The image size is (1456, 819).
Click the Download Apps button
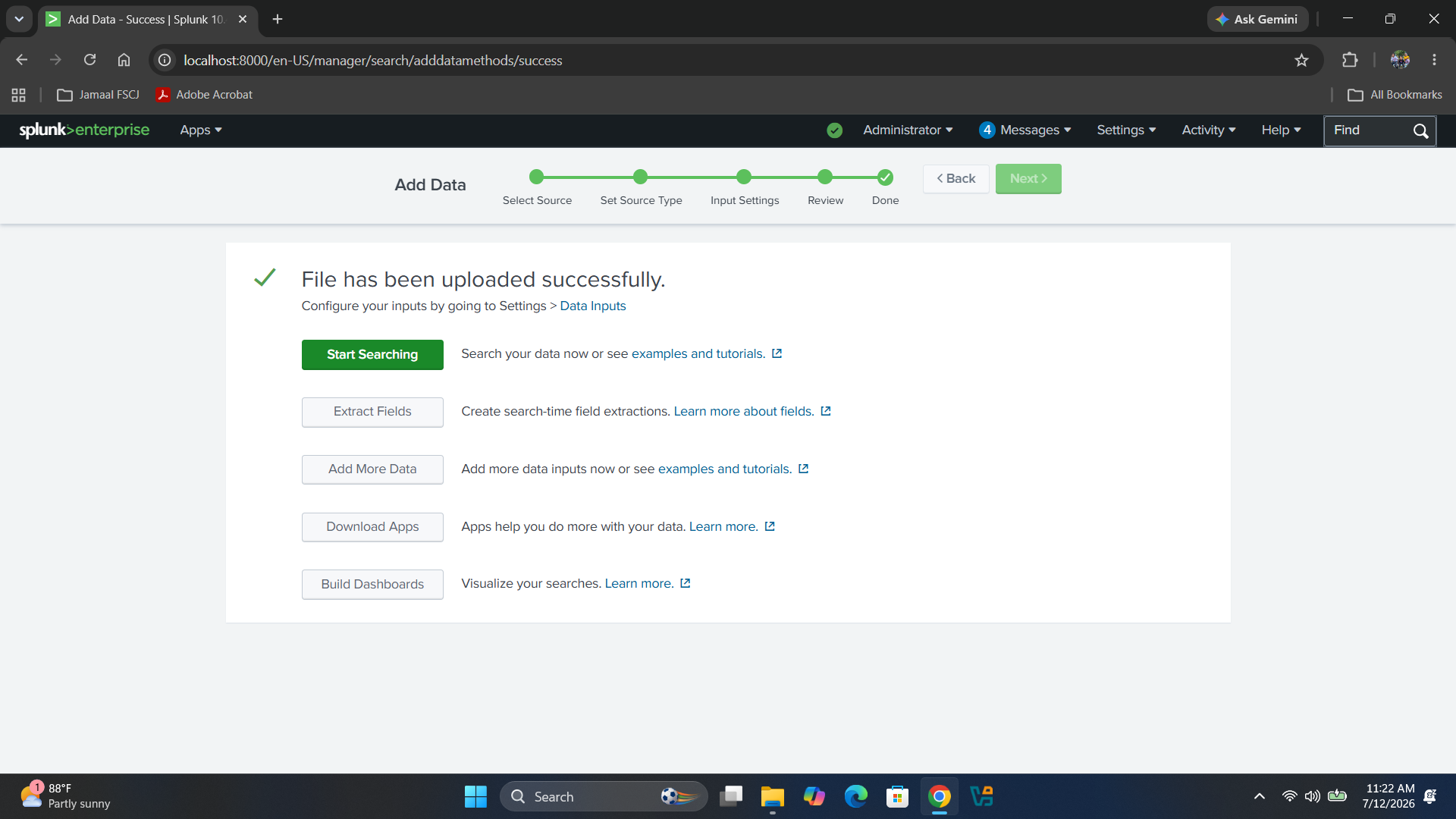pyautogui.click(x=372, y=527)
